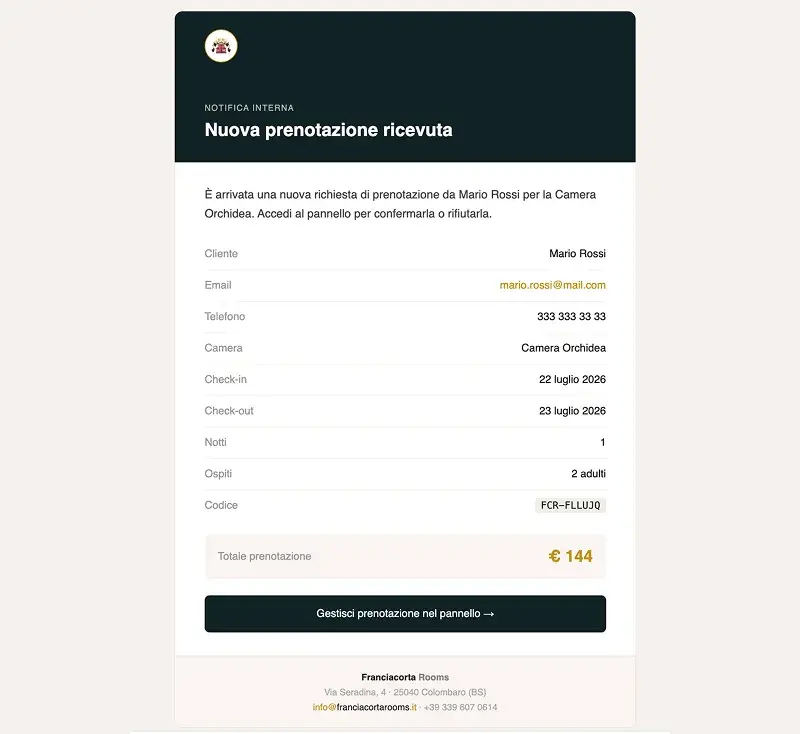This screenshot has height=734, width=800.
Task: Click the Camera Orchidea room value
Action: [563, 348]
